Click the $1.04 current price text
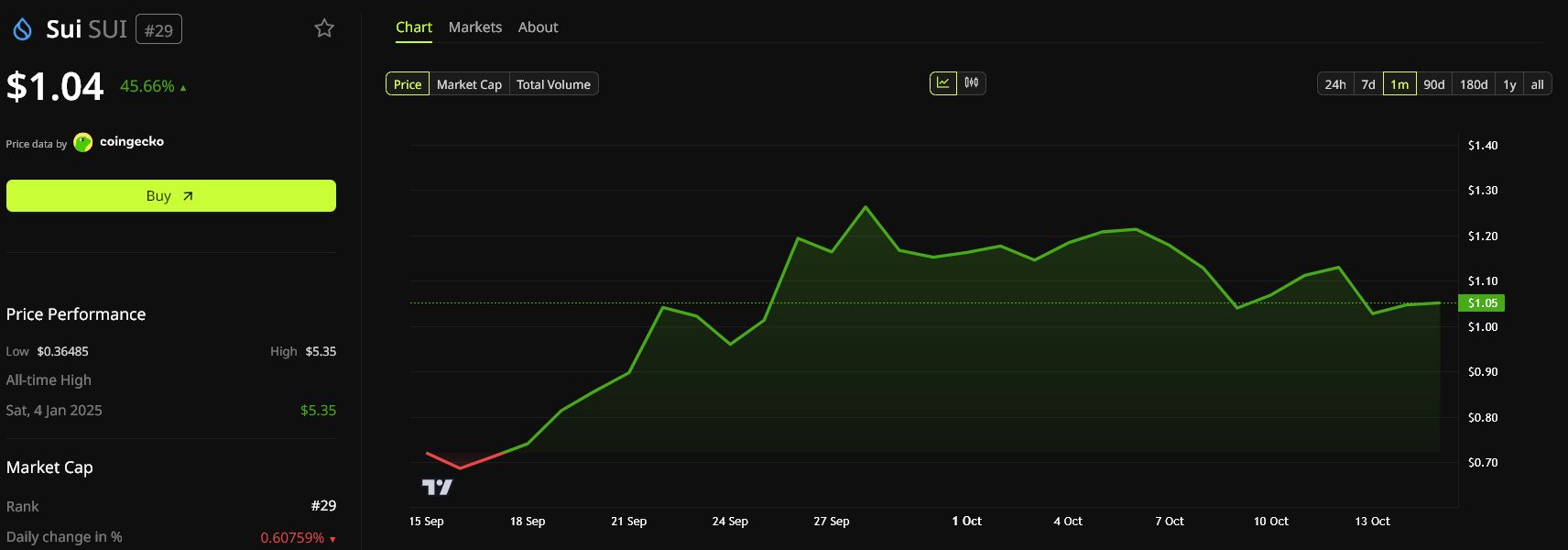Viewport: 1568px width, 550px height. click(x=55, y=87)
